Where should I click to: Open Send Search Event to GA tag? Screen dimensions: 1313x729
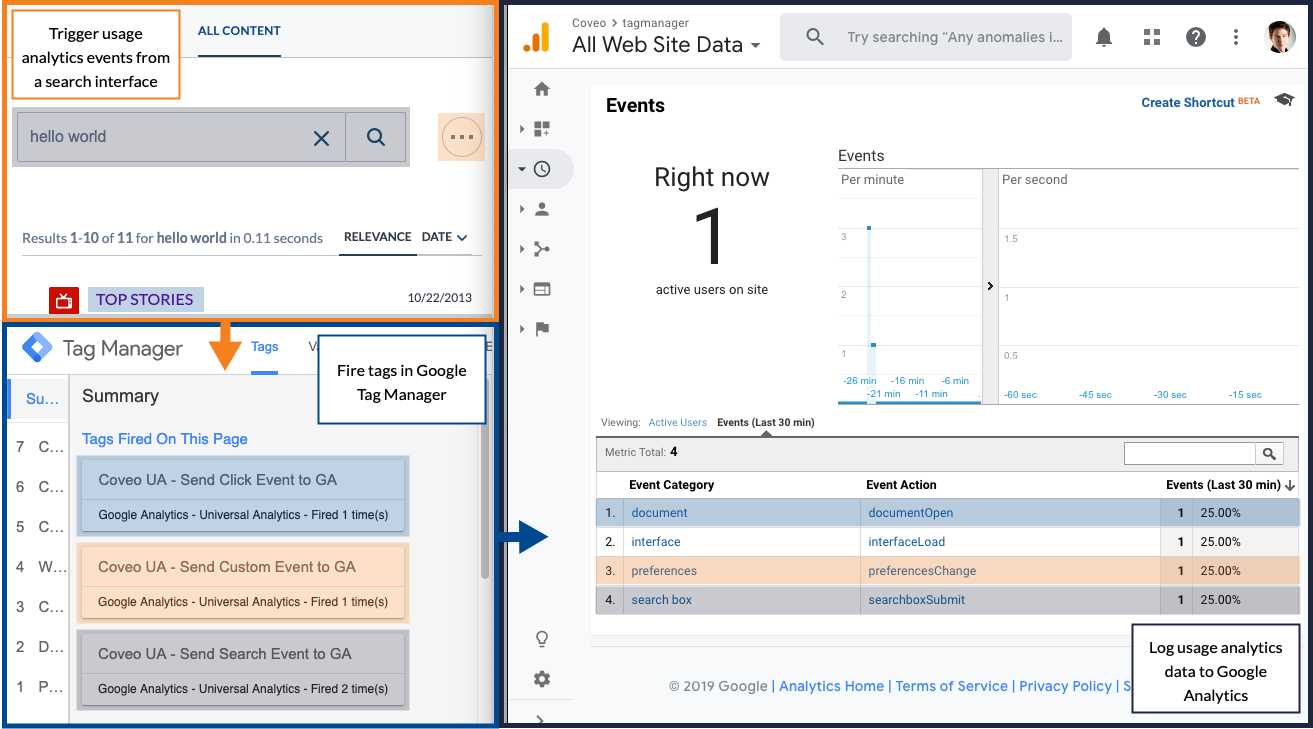(243, 670)
